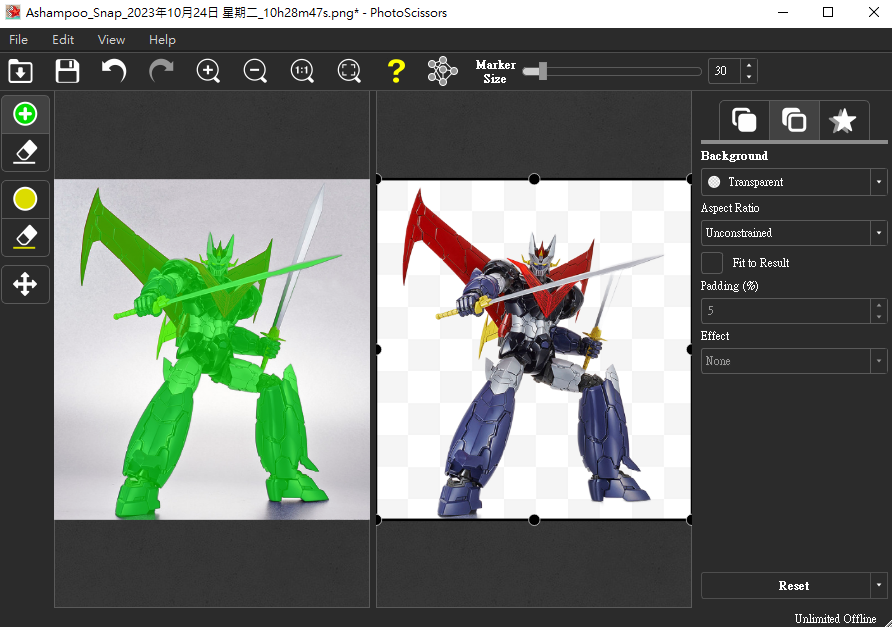Enable the Fit to Result checkbox
The height and width of the screenshot is (627, 892).
pos(712,263)
